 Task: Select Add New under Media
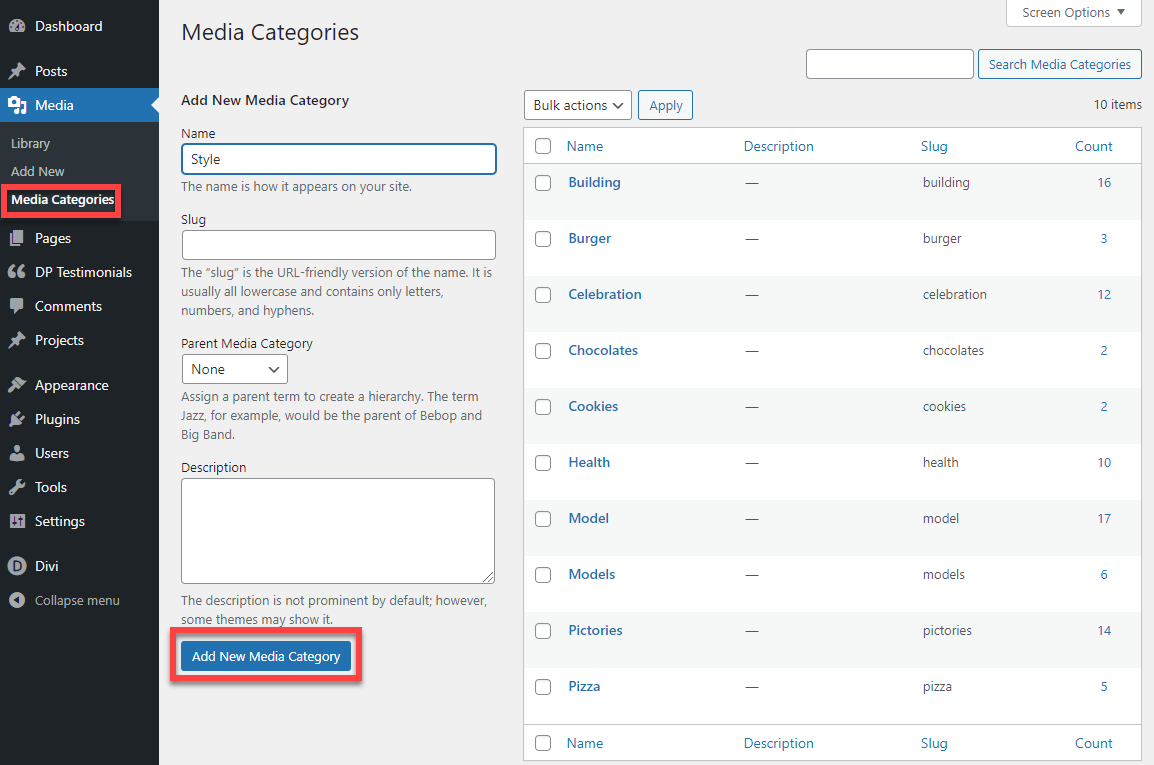(x=36, y=171)
